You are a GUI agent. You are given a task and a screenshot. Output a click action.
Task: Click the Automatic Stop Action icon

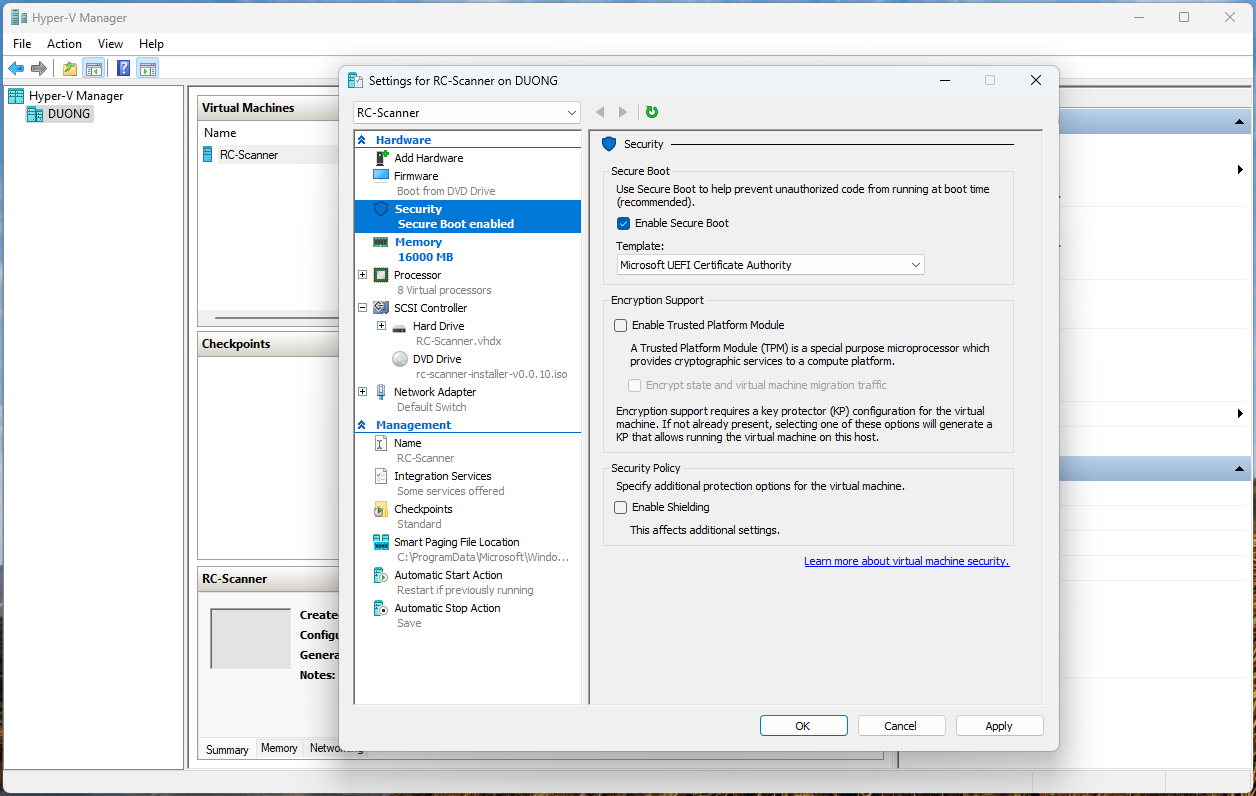(381, 608)
